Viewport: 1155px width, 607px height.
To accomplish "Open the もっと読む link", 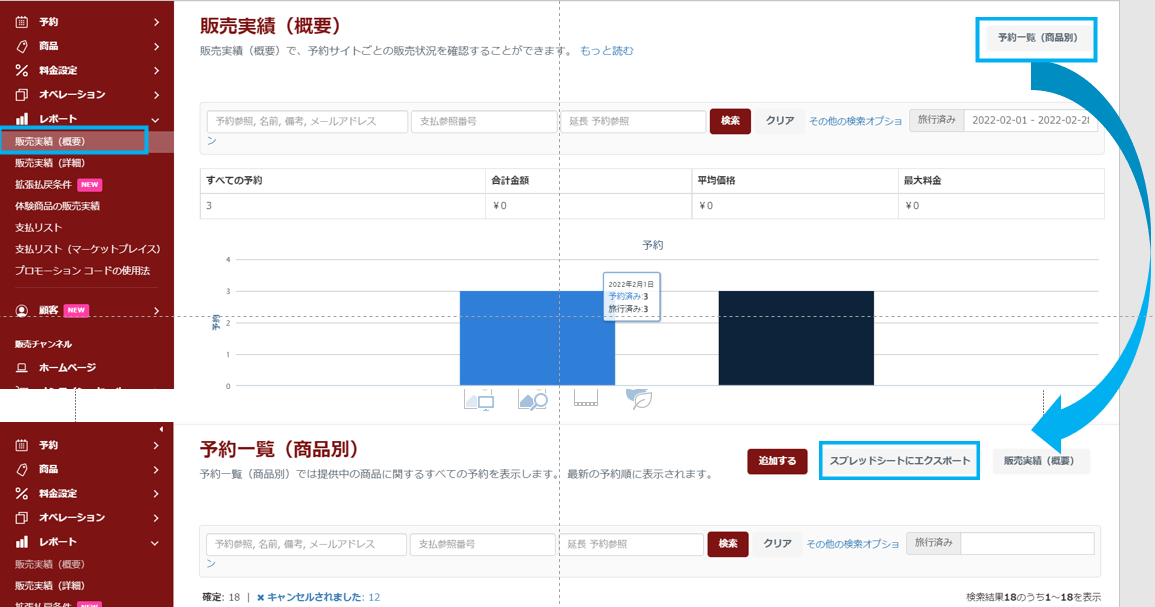I will pos(606,51).
